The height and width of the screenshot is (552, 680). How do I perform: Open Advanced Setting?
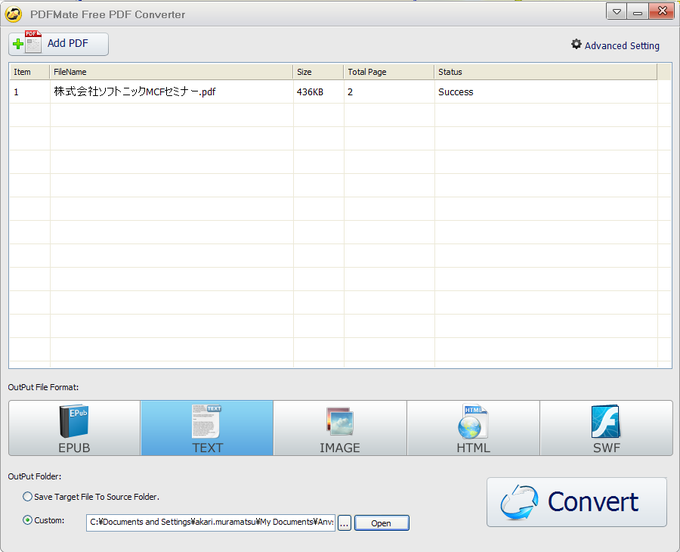615,45
